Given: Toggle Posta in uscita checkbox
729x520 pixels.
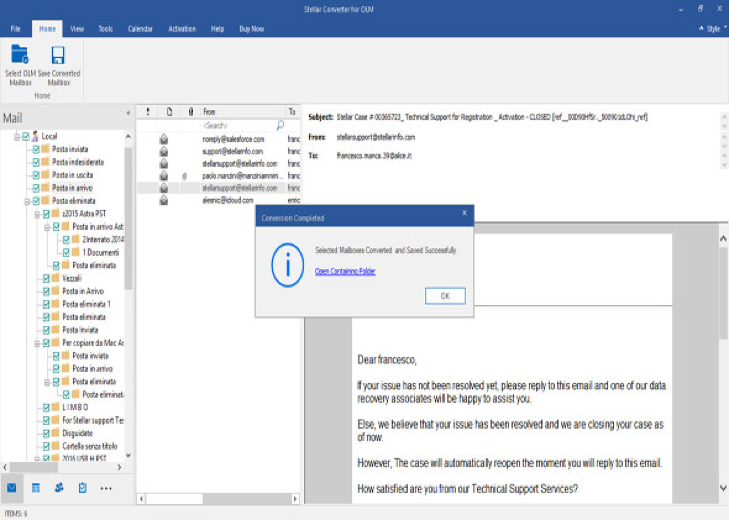Looking at the screenshot, I should [x=36, y=175].
